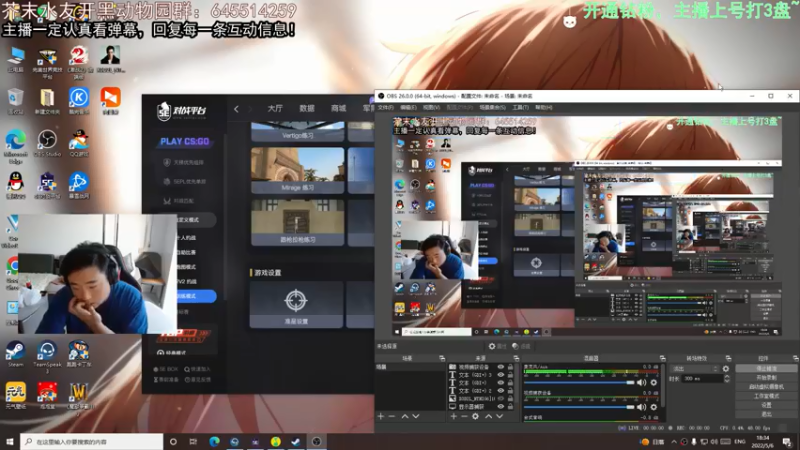Add a new source with the plus button
Screen dimensions: 800x450
[454, 416]
